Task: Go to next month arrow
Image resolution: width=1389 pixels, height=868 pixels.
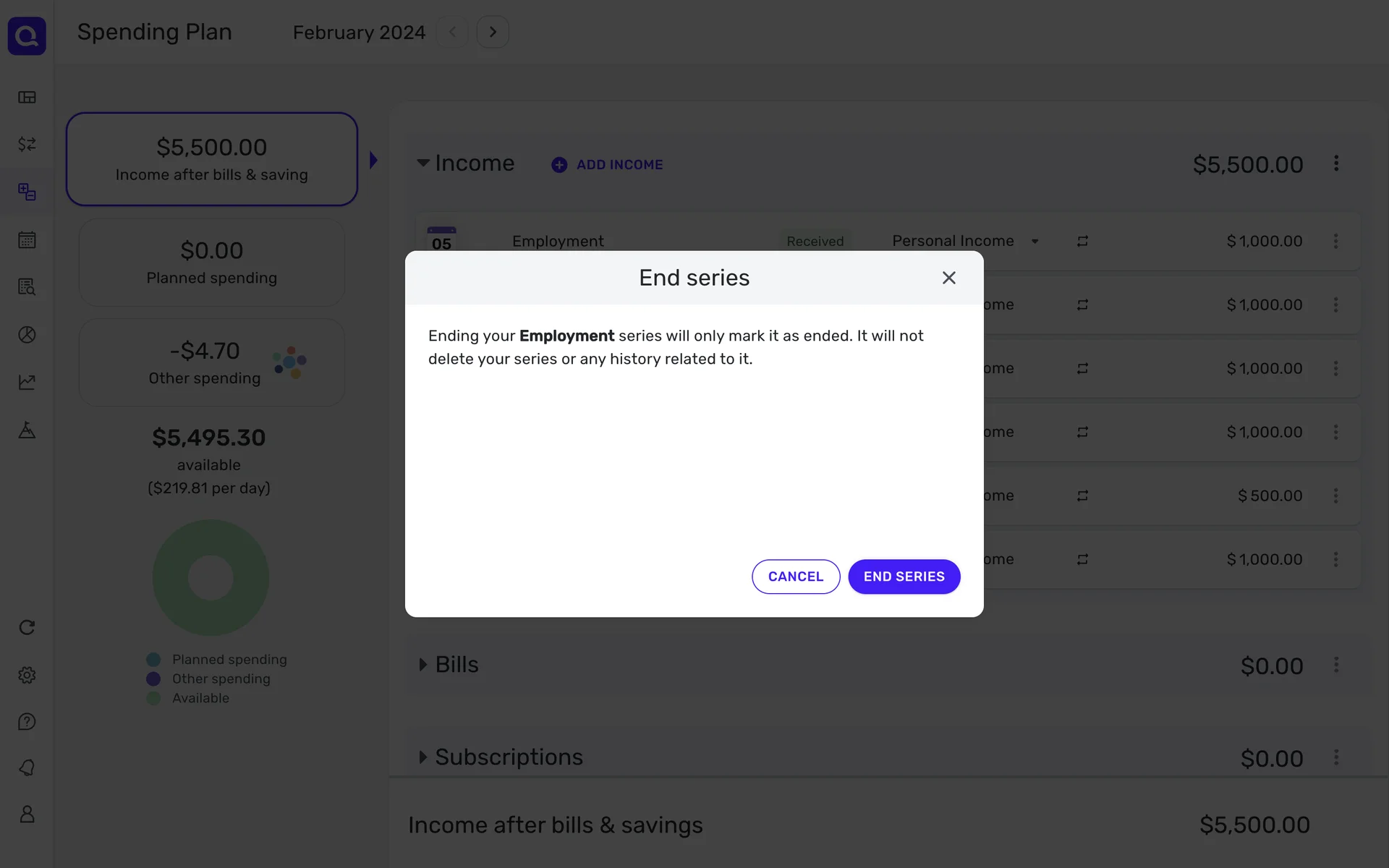Action: coord(493,33)
